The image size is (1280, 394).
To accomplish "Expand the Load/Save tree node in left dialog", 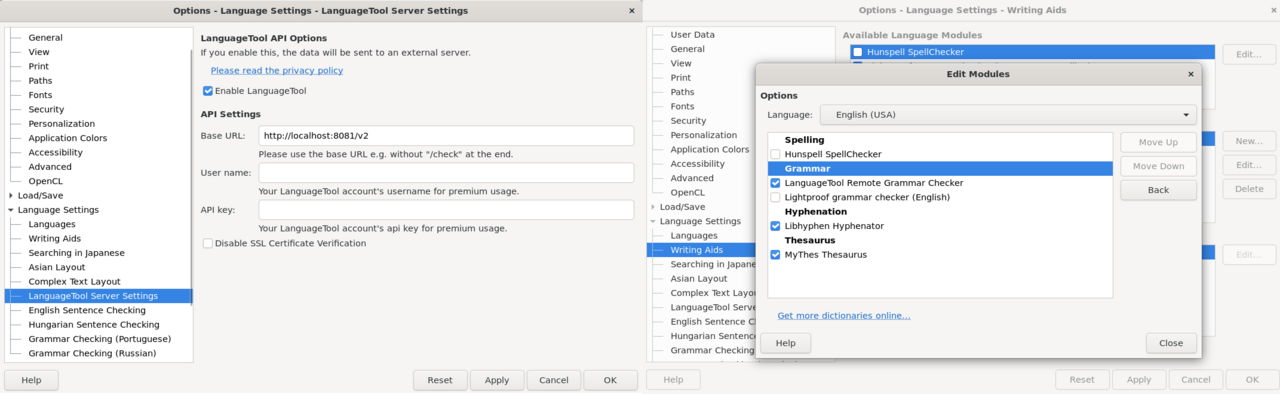I will [x=11, y=196].
